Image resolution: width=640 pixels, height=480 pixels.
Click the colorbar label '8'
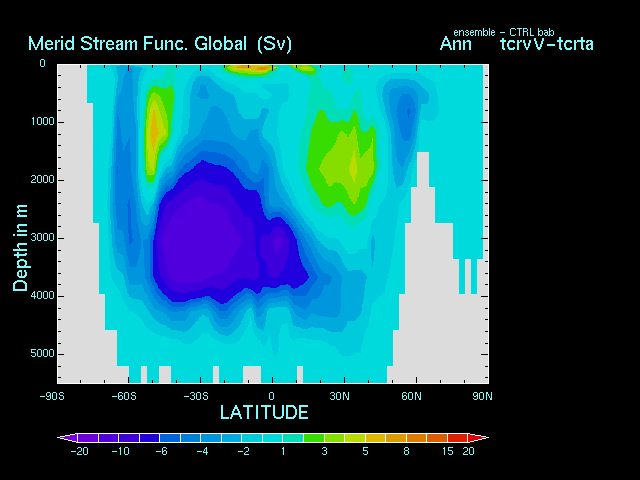pyautogui.click(x=406, y=451)
